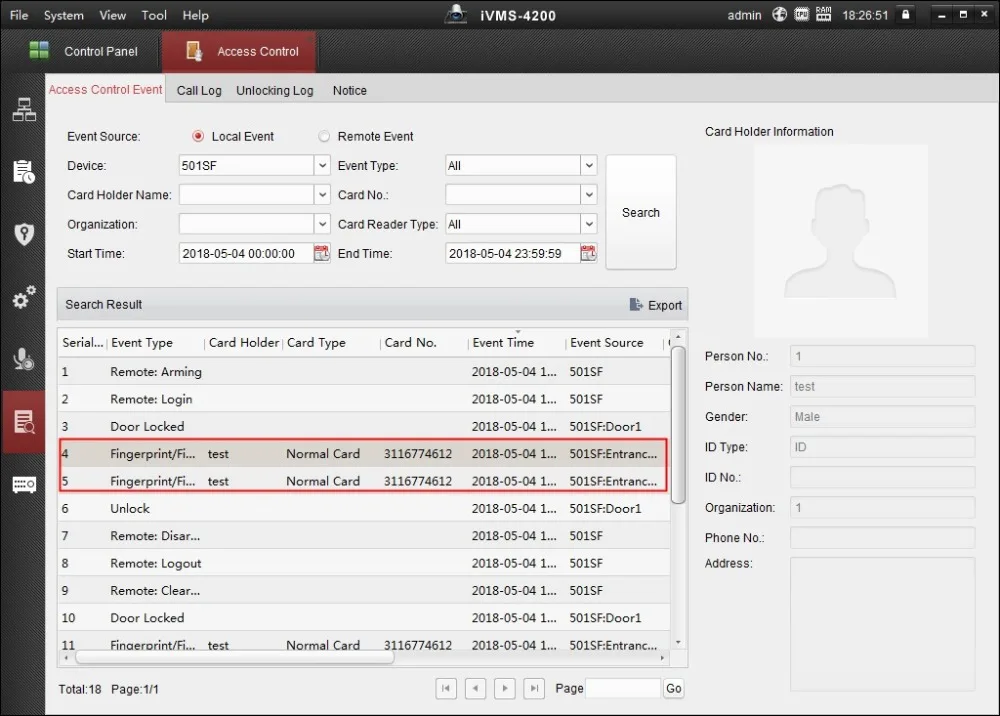Click the admin user label
The image size is (1000, 716).
point(744,15)
